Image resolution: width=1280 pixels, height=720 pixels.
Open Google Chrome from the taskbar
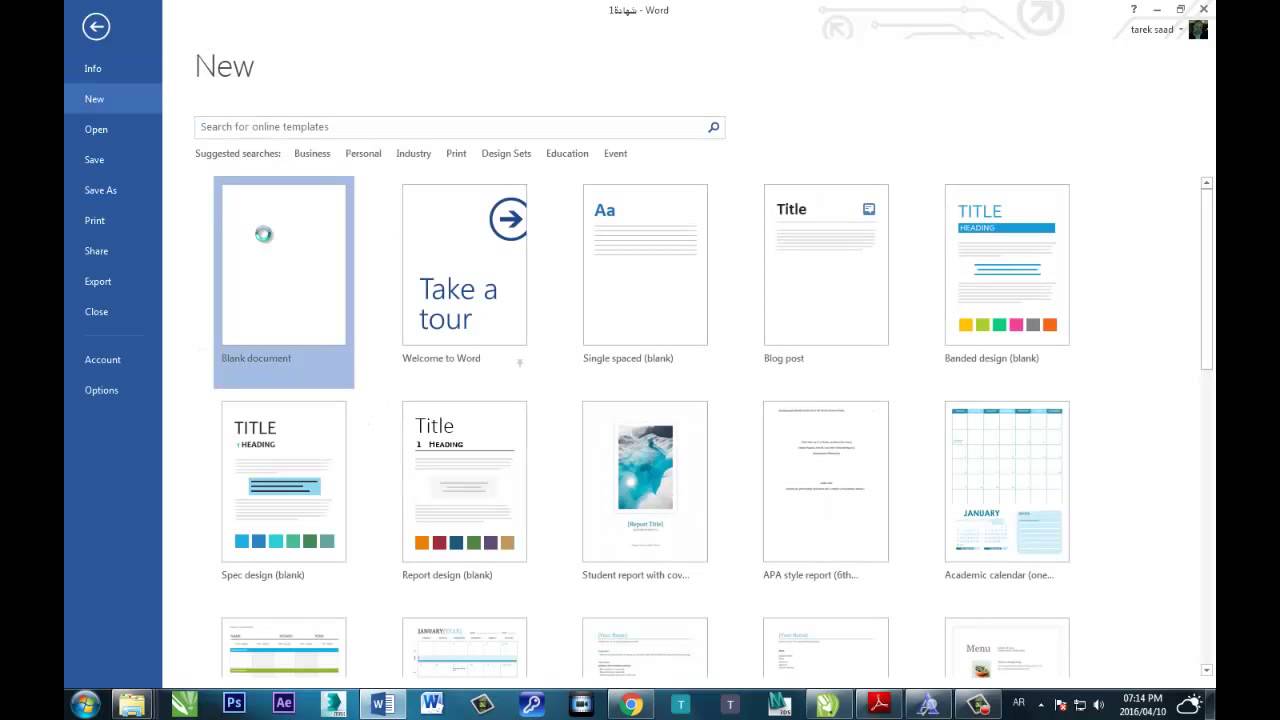point(631,704)
